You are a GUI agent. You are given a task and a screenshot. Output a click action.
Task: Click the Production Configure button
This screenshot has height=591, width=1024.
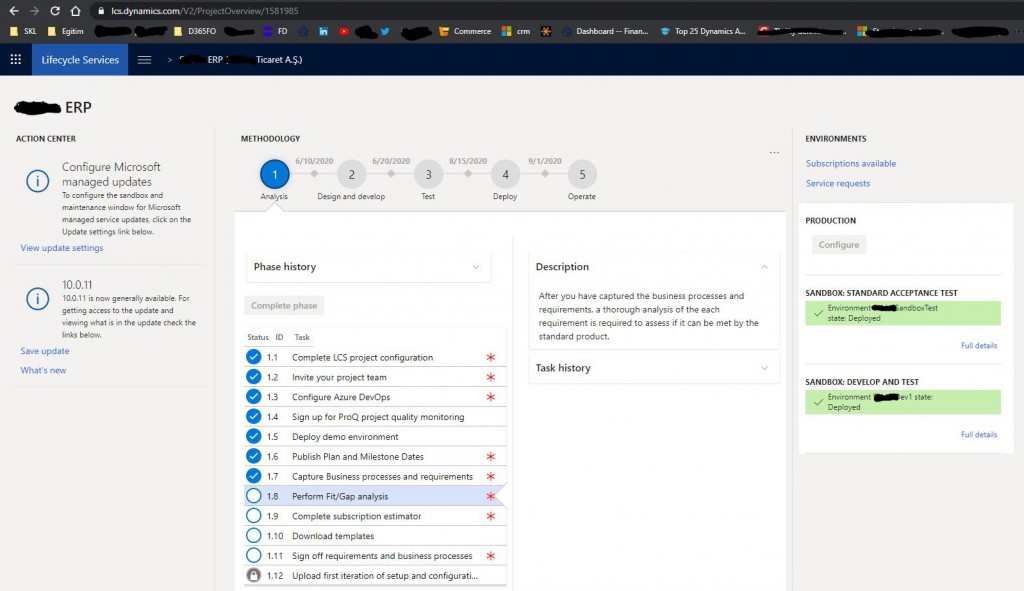839,244
